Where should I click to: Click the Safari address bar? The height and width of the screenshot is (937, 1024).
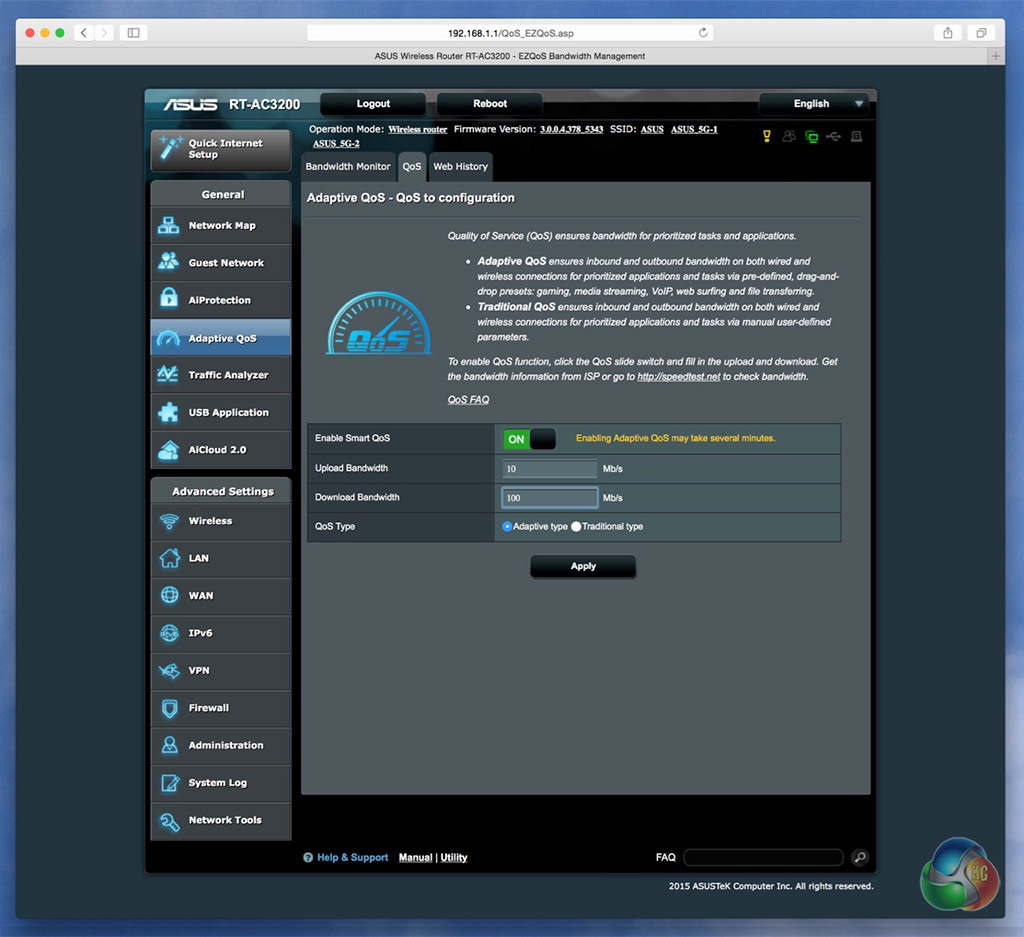509,33
